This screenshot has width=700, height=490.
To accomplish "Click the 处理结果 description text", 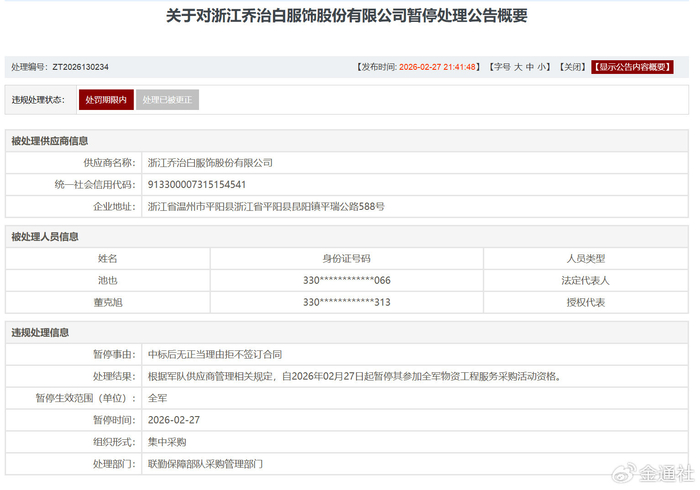I will 354,377.
